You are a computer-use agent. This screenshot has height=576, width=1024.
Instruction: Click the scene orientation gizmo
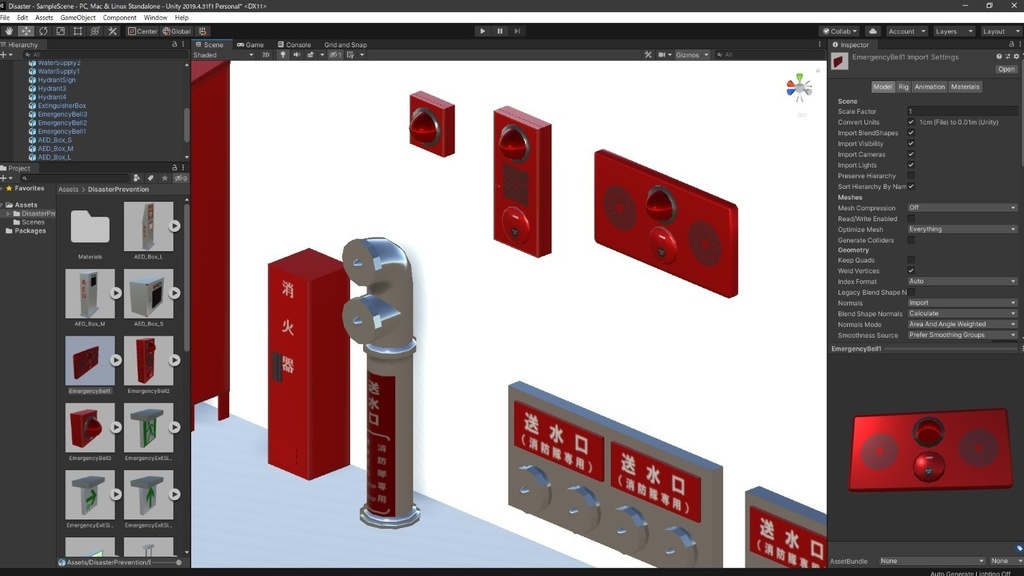point(799,88)
